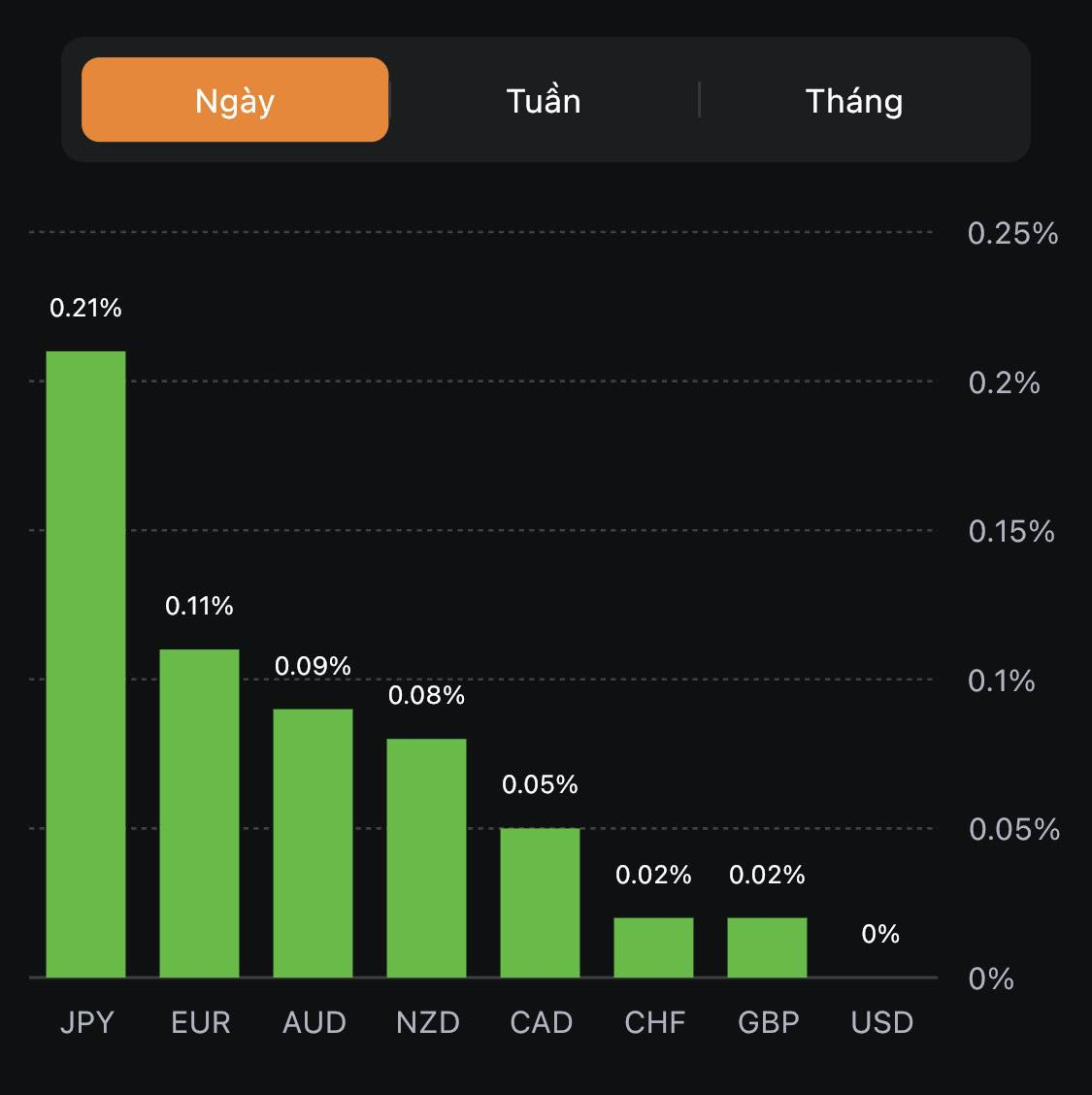Click the USD currency label
Image resolution: width=1092 pixels, height=1095 pixels.
coord(881,1022)
